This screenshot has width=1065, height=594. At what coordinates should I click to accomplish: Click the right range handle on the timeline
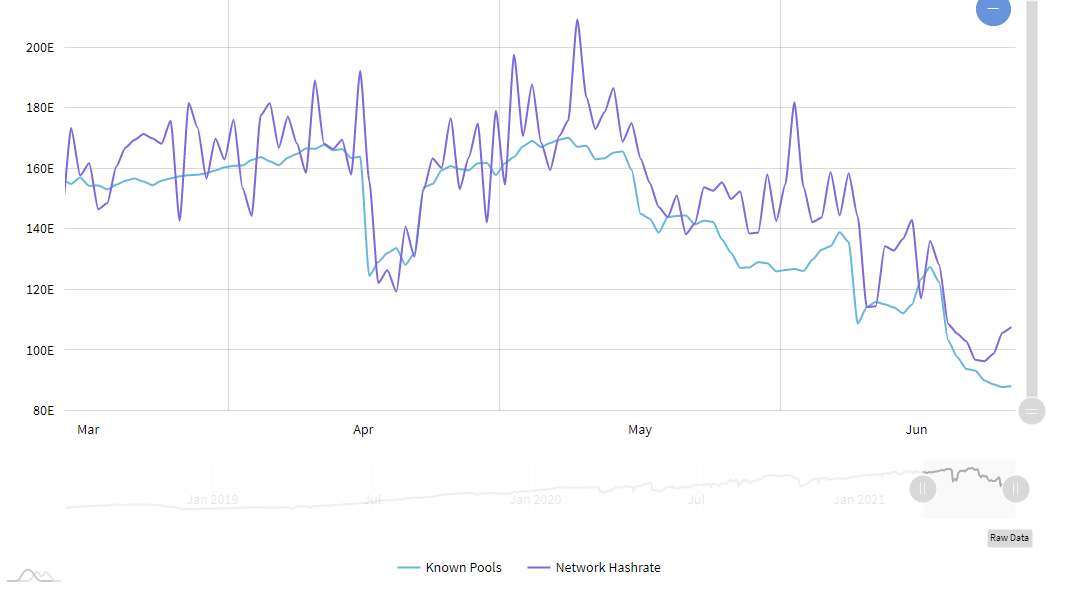(x=1016, y=489)
